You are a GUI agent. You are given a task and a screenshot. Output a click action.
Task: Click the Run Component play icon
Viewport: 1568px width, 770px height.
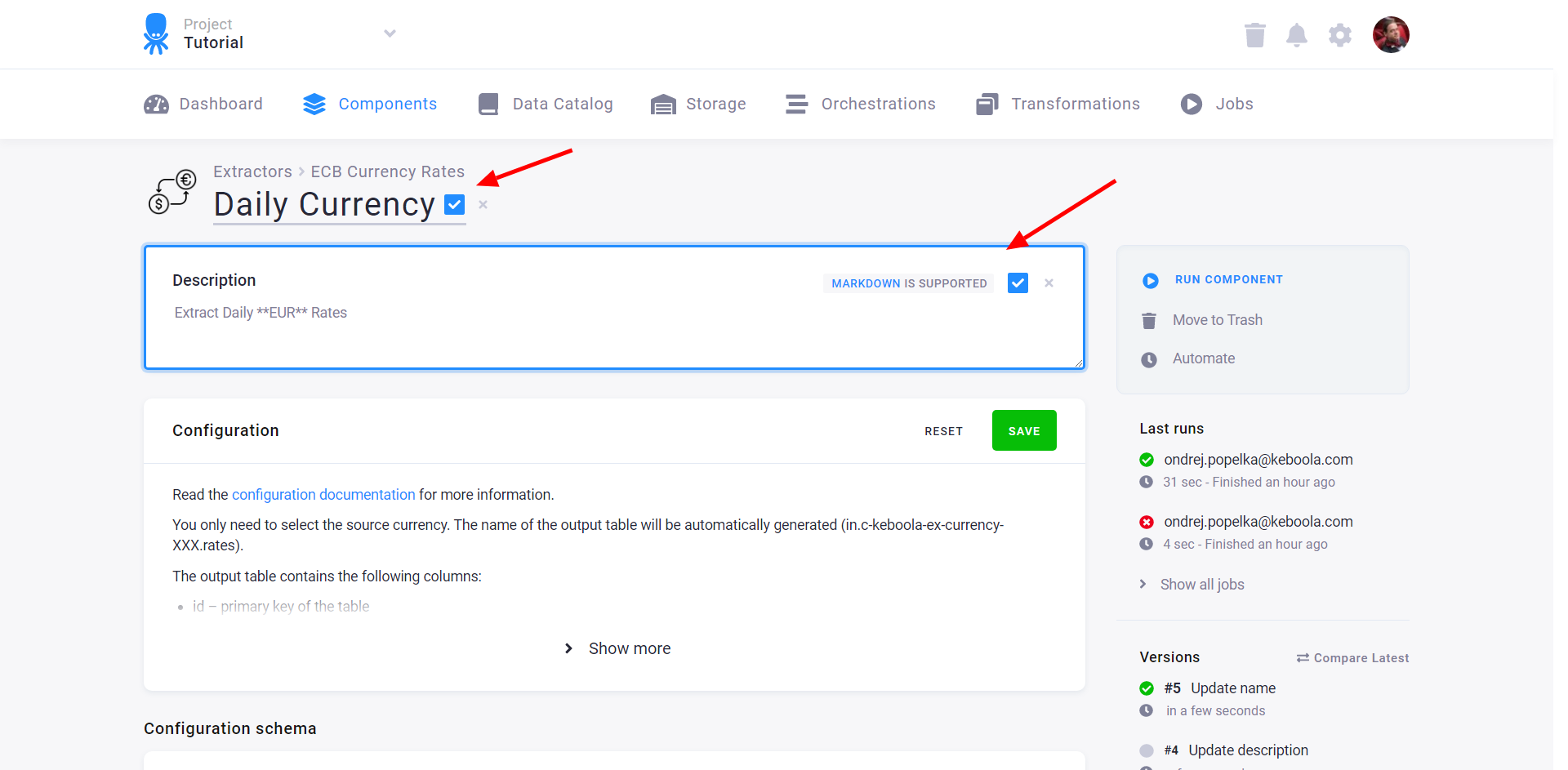pos(1150,281)
